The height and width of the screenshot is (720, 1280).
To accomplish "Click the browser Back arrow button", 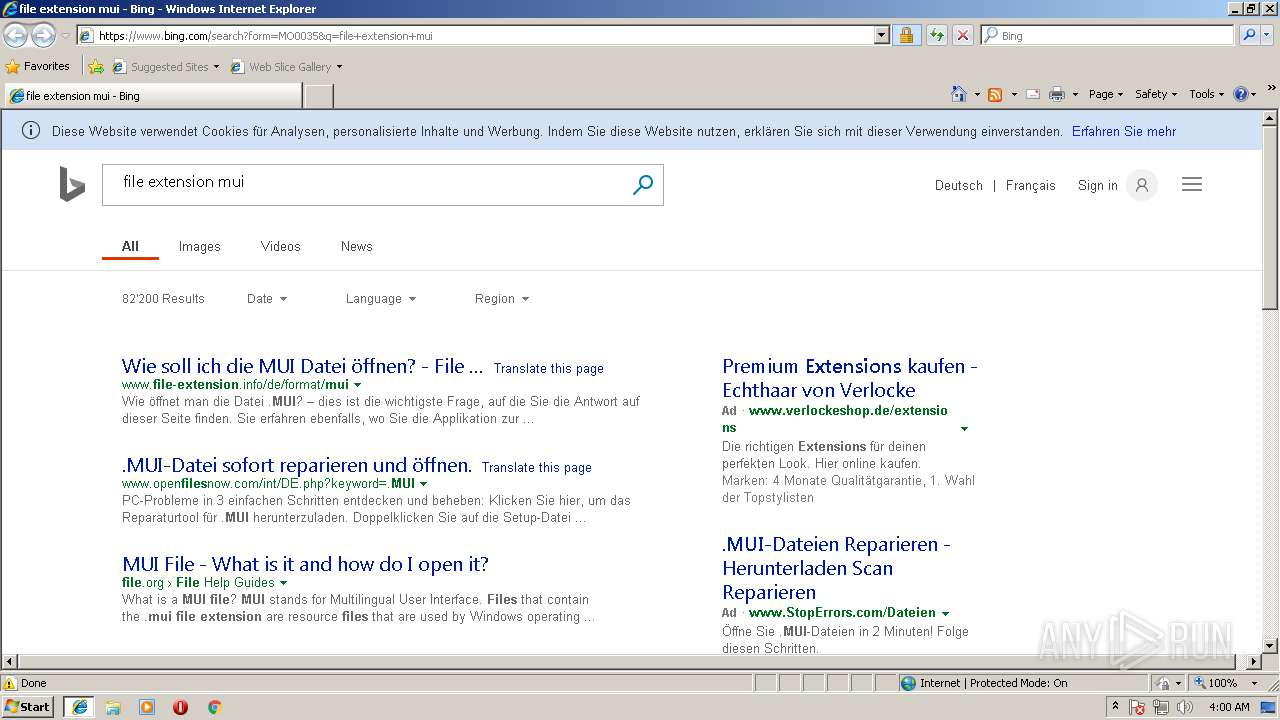I will tap(15, 36).
